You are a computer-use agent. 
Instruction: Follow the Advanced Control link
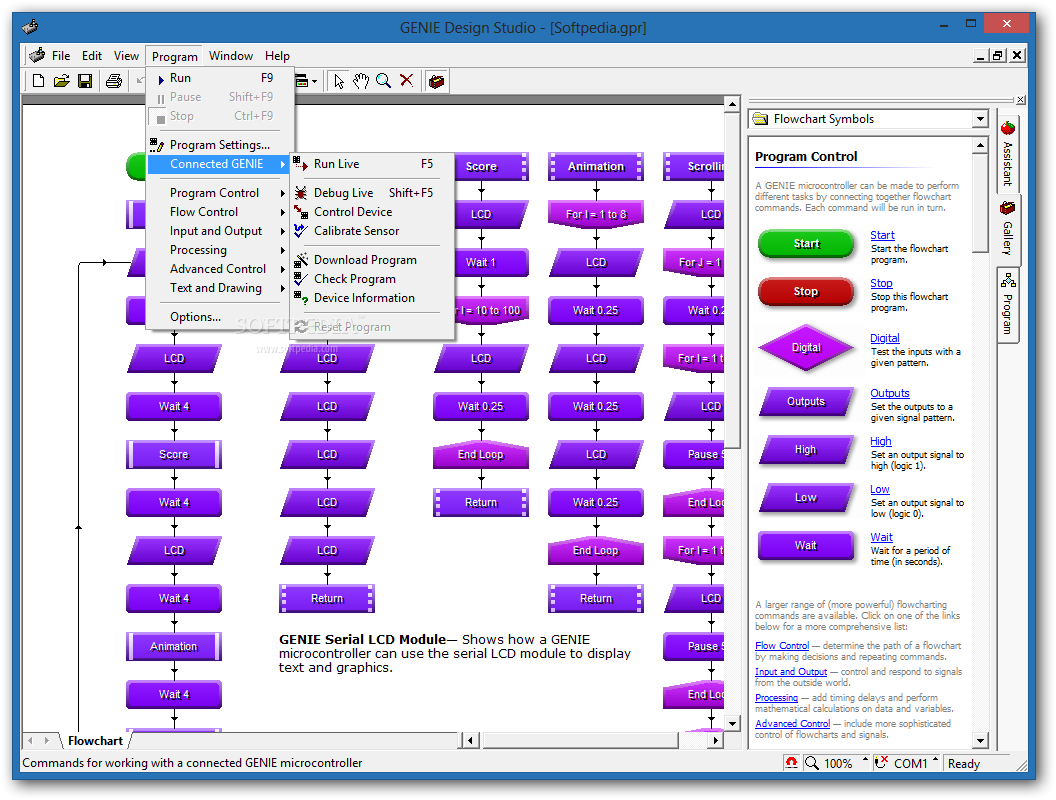click(792, 724)
